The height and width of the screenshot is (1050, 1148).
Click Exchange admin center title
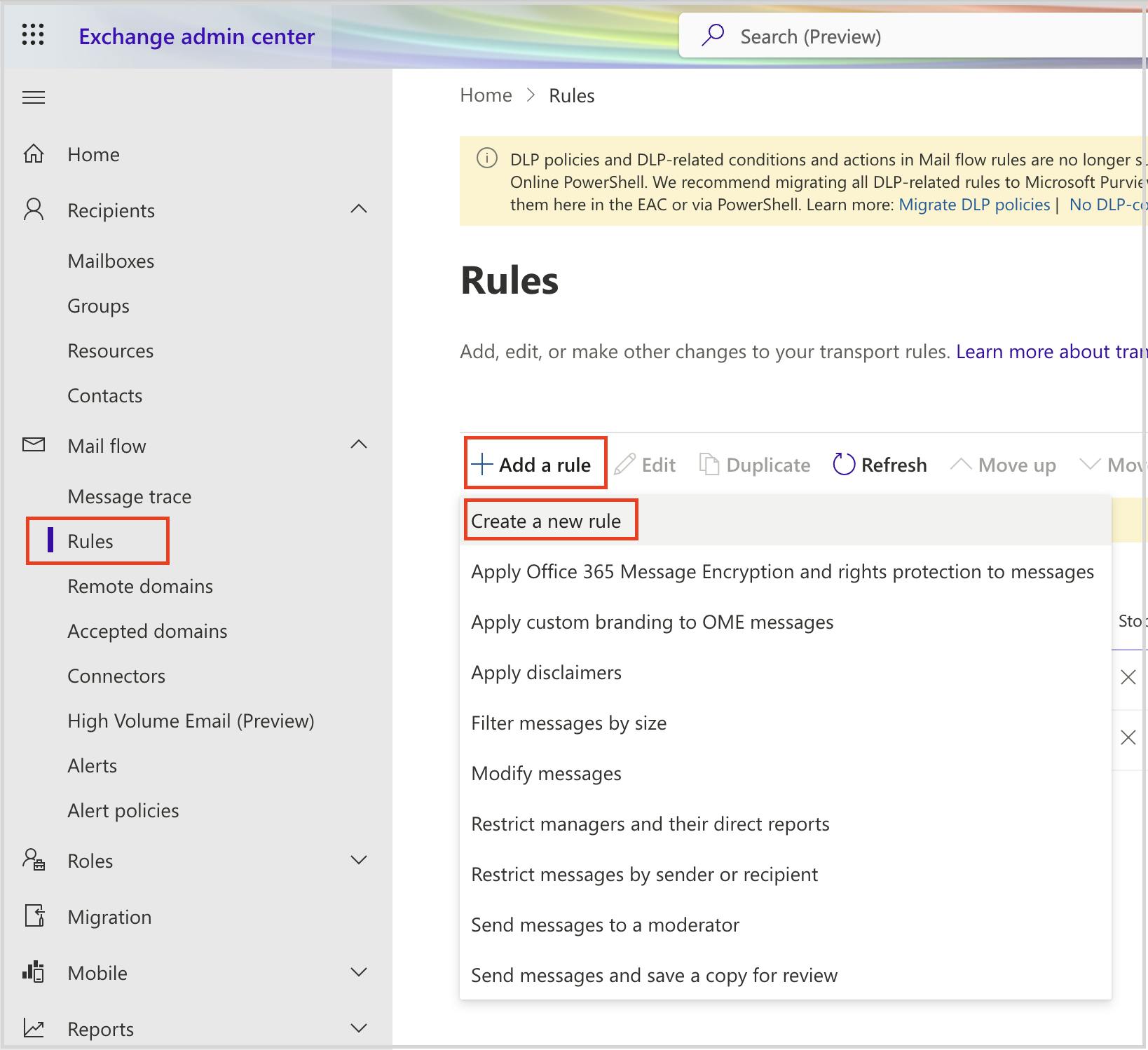tap(196, 36)
